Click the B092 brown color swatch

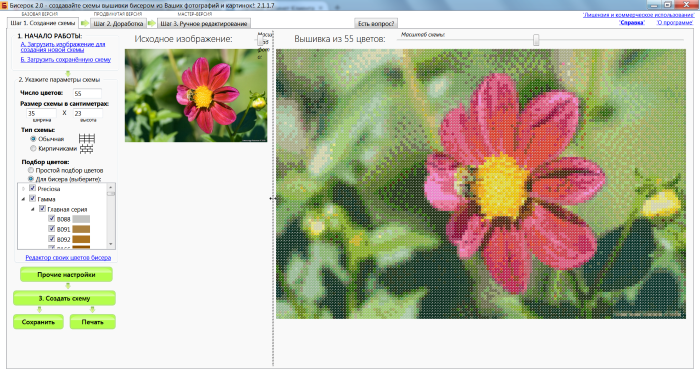pyautogui.click(x=81, y=239)
